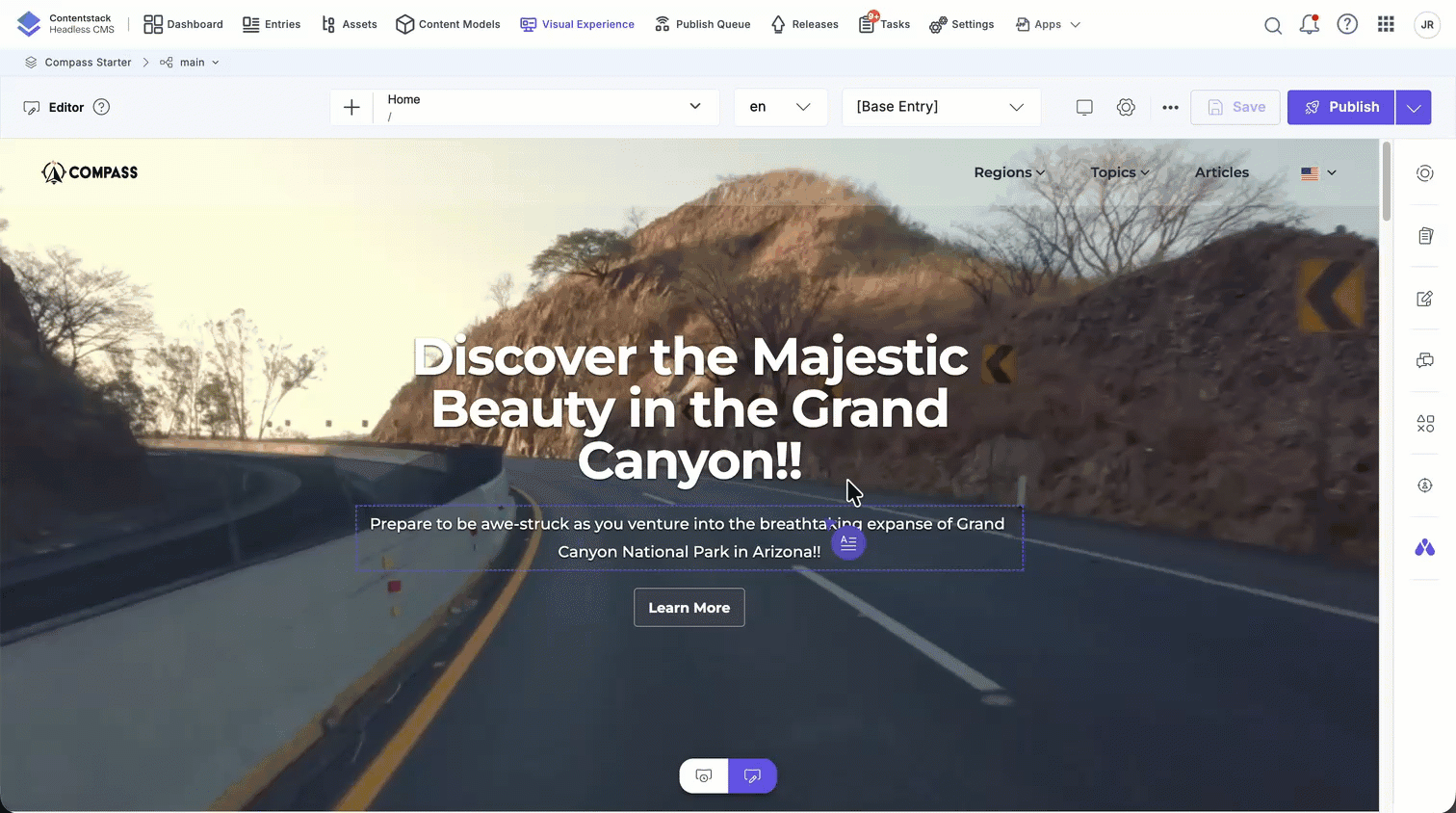Change the en locale dropdown
1456x813 pixels.
[780, 107]
